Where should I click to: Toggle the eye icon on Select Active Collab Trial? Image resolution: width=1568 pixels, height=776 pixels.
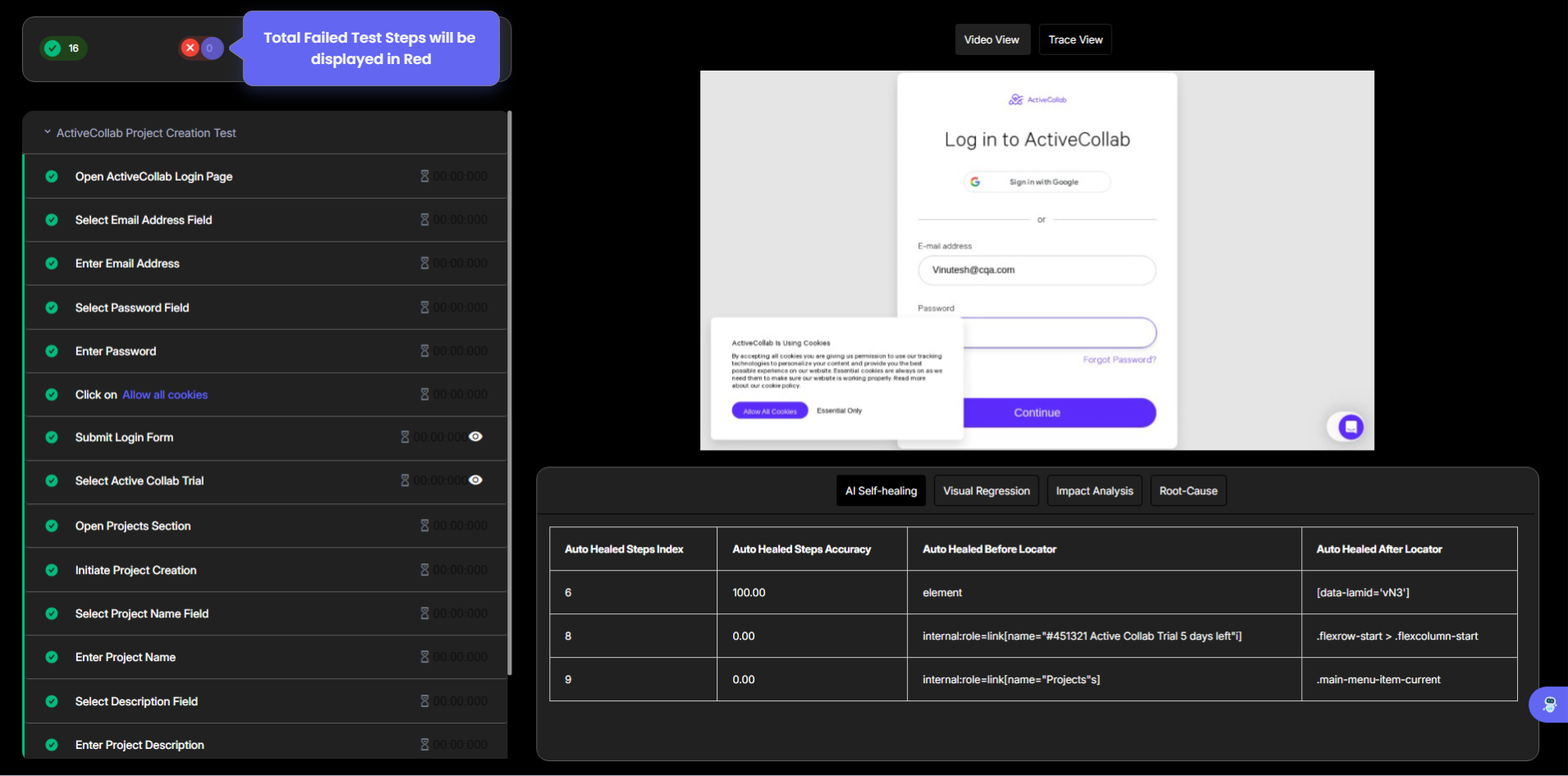point(475,480)
